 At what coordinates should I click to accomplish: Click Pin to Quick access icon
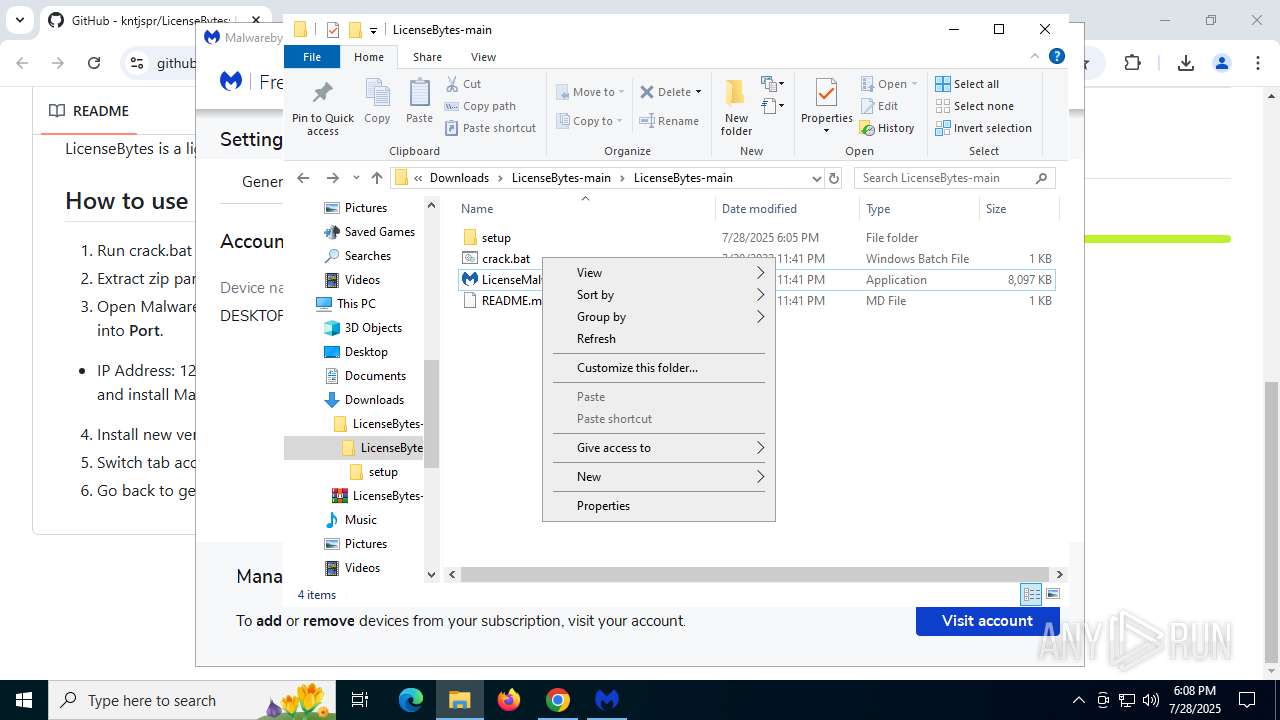pos(323,108)
